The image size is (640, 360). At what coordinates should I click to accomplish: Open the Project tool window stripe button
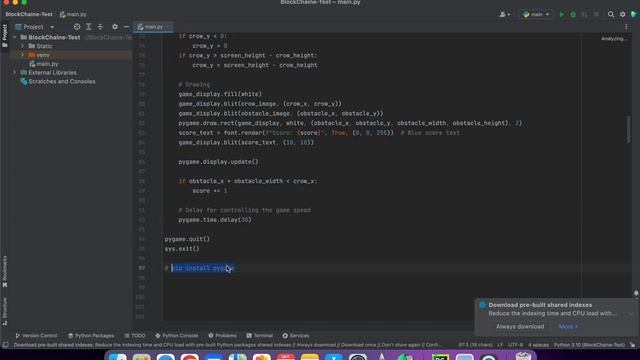pyautogui.click(x=4, y=36)
